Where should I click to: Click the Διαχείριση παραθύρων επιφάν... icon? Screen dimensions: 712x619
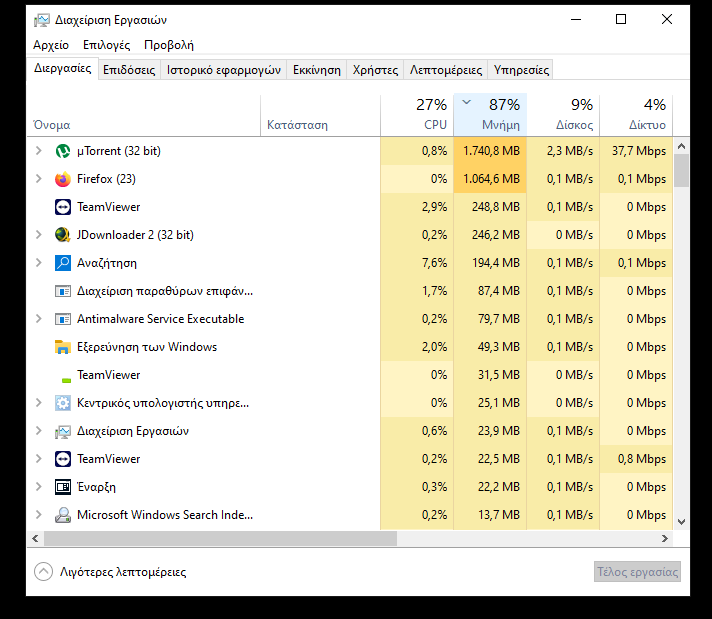point(63,291)
